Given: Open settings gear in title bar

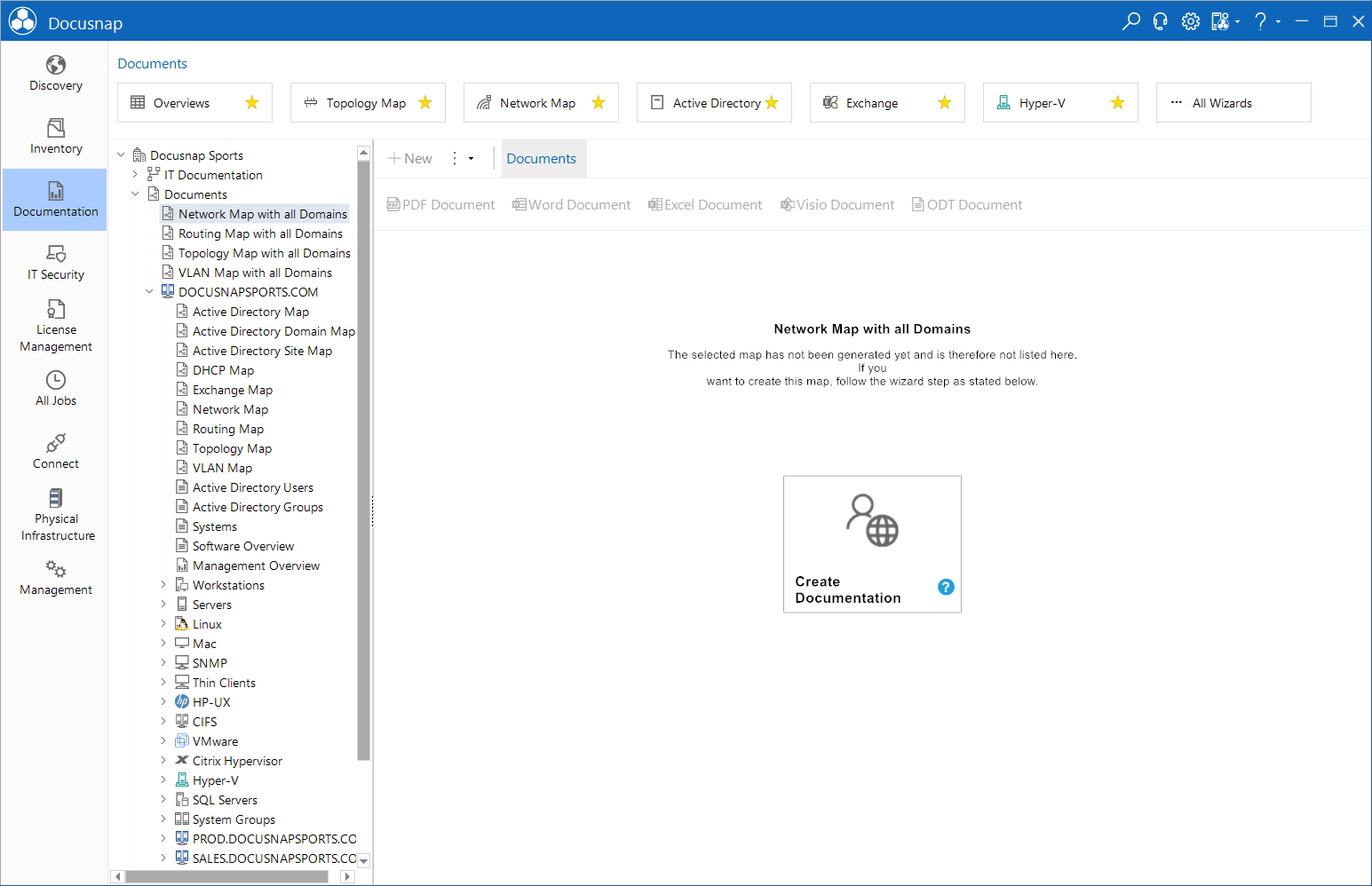Looking at the screenshot, I should point(1190,21).
